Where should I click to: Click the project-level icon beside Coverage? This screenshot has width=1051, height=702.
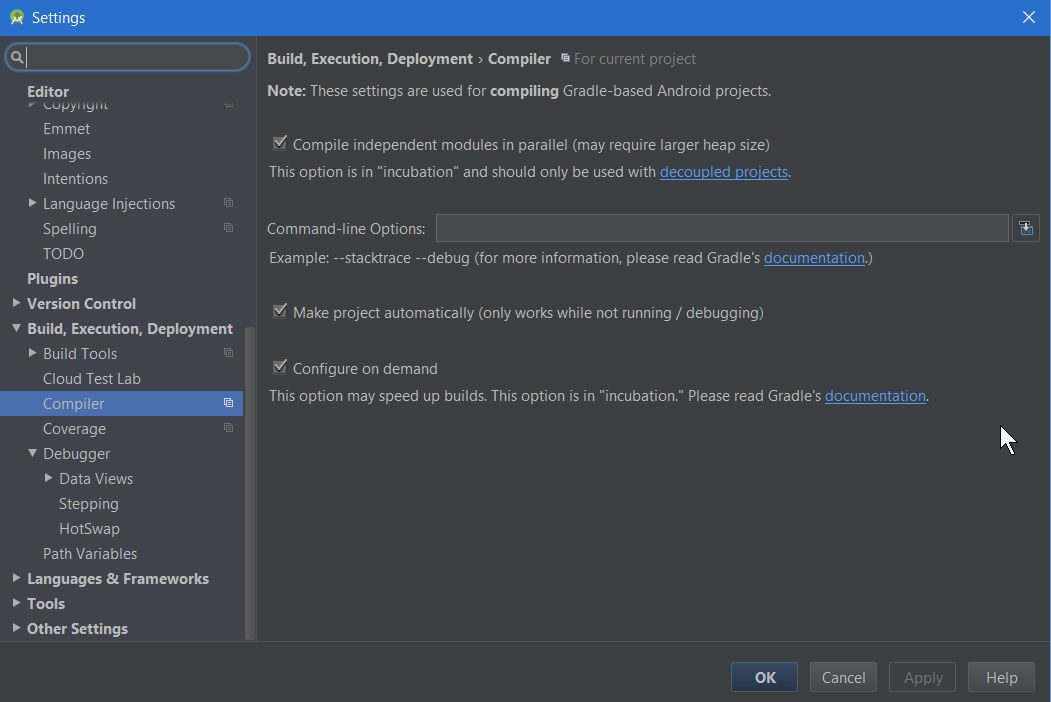coord(229,428)
